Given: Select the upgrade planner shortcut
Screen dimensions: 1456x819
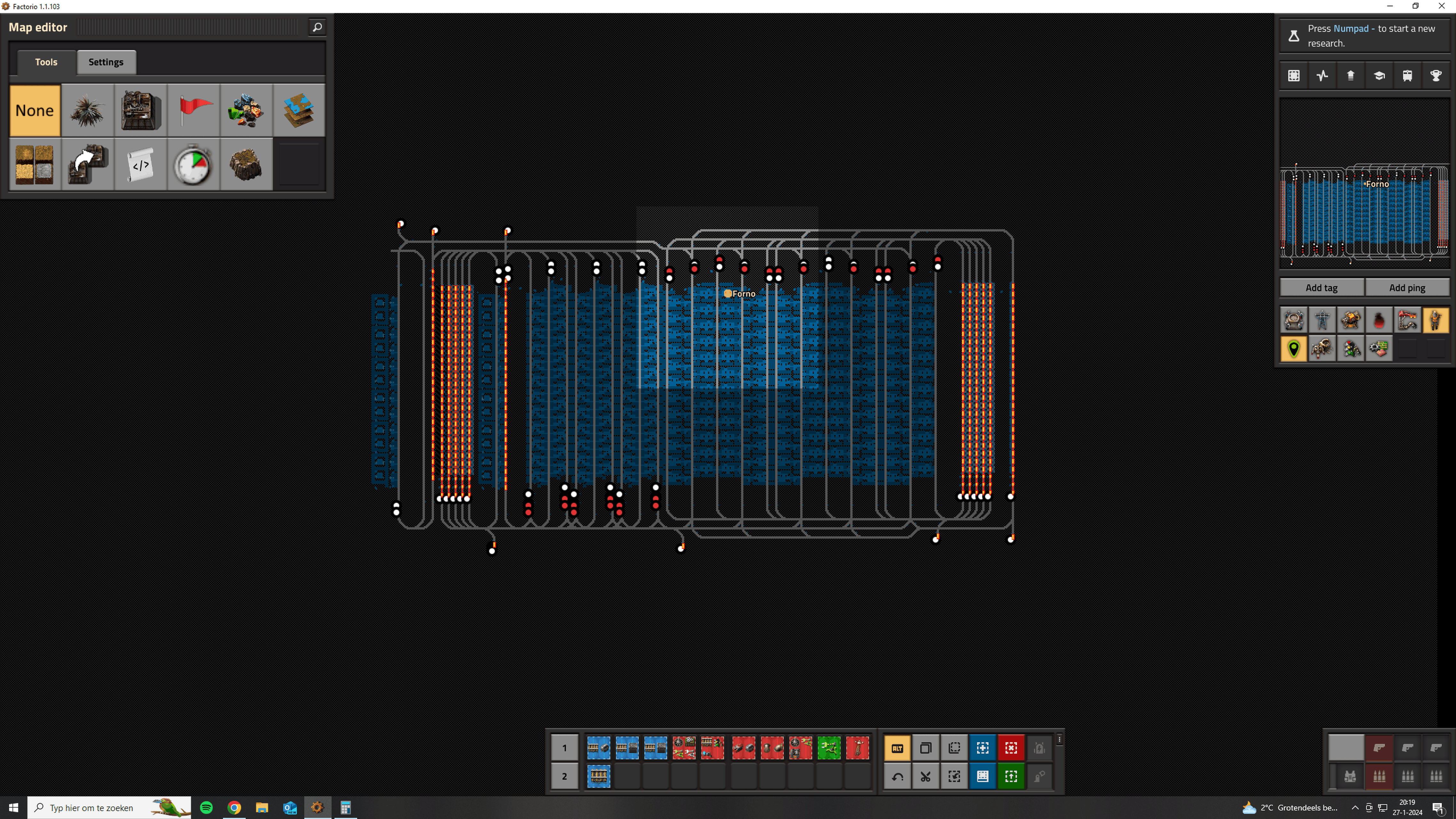Looking at the screenshot, I should 1011,776.
